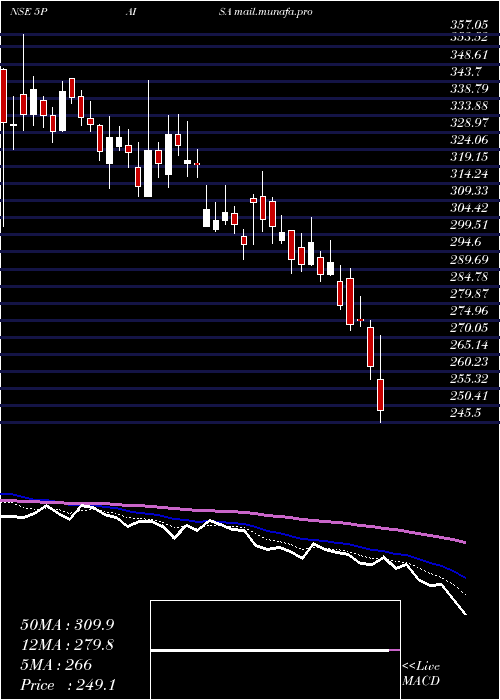Click the 319.15 price axis label
The width and height of the screenshot is (500, 700).
tap(468, 157)
